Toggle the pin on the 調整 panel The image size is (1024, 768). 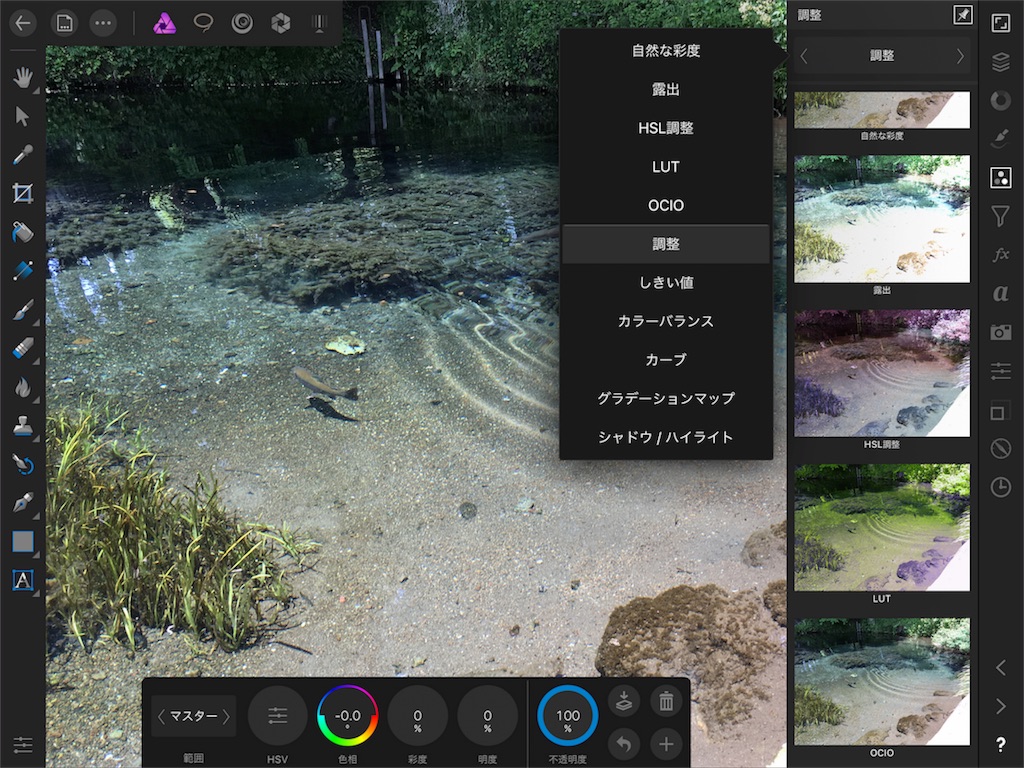963,15
